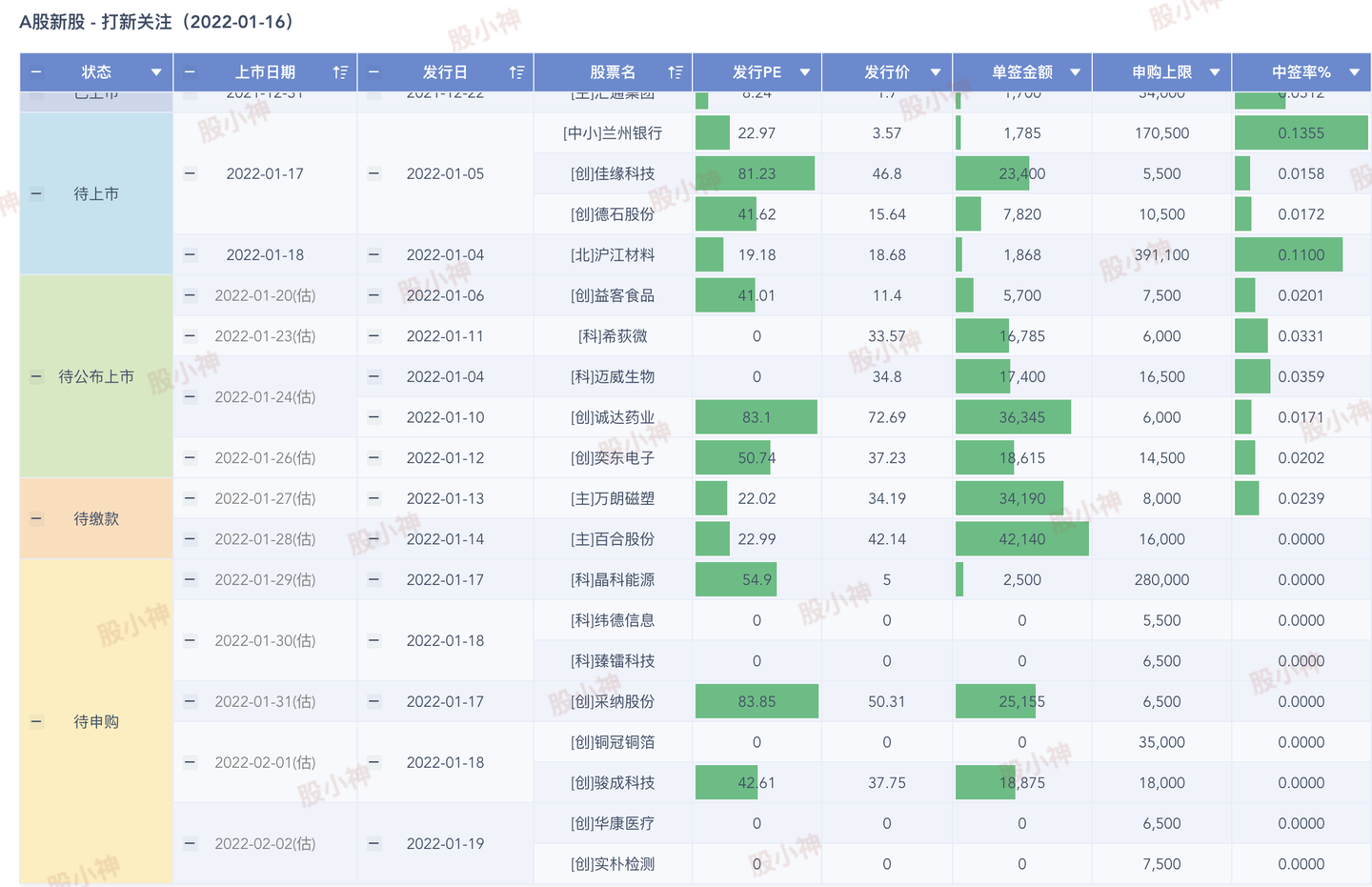
Task: Collapse the 2022-01-10 issue date row
Action: point(373,417)
